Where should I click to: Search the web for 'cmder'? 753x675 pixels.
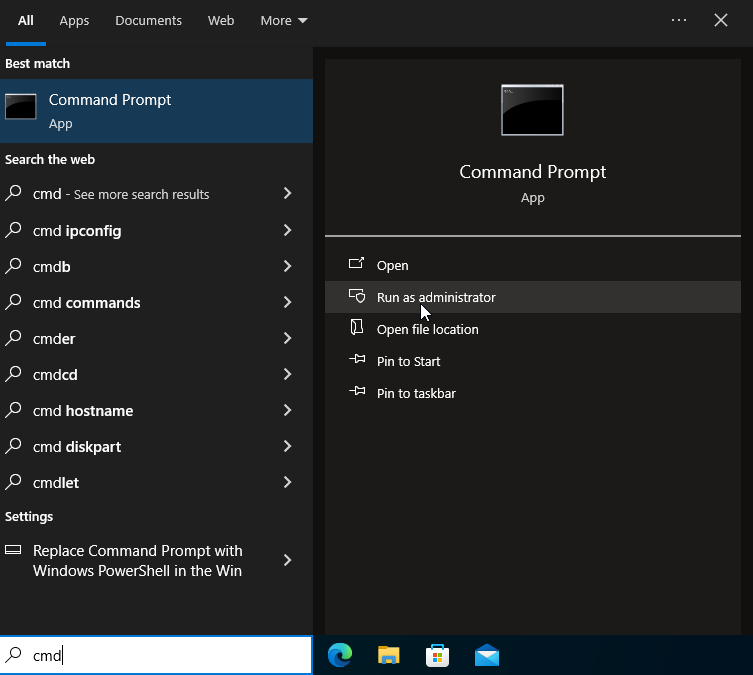click(156, 338)
